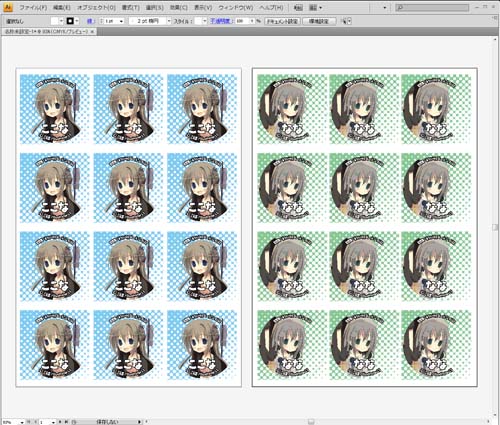Open the 編集(E) menu

point(62,7)
